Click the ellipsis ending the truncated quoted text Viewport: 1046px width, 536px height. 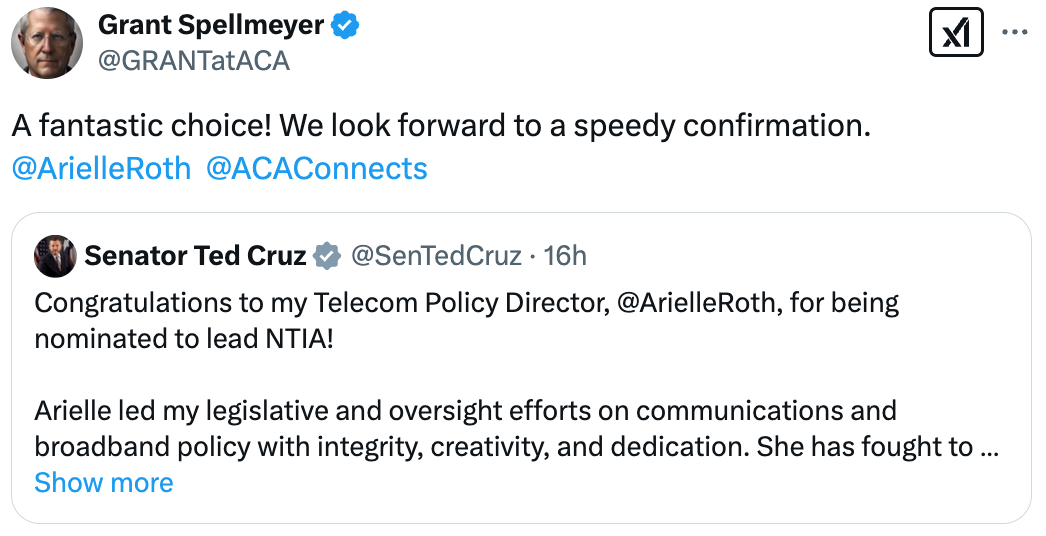989,446
